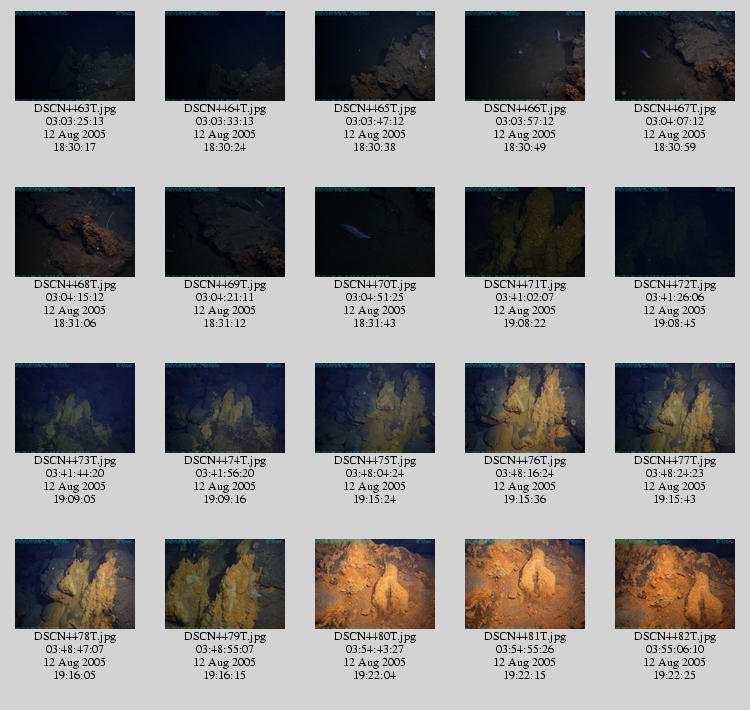Open thumbnail image DSCN4465T.jpg
The width and height of the screenshot is (750, 710).
point(375,56)
